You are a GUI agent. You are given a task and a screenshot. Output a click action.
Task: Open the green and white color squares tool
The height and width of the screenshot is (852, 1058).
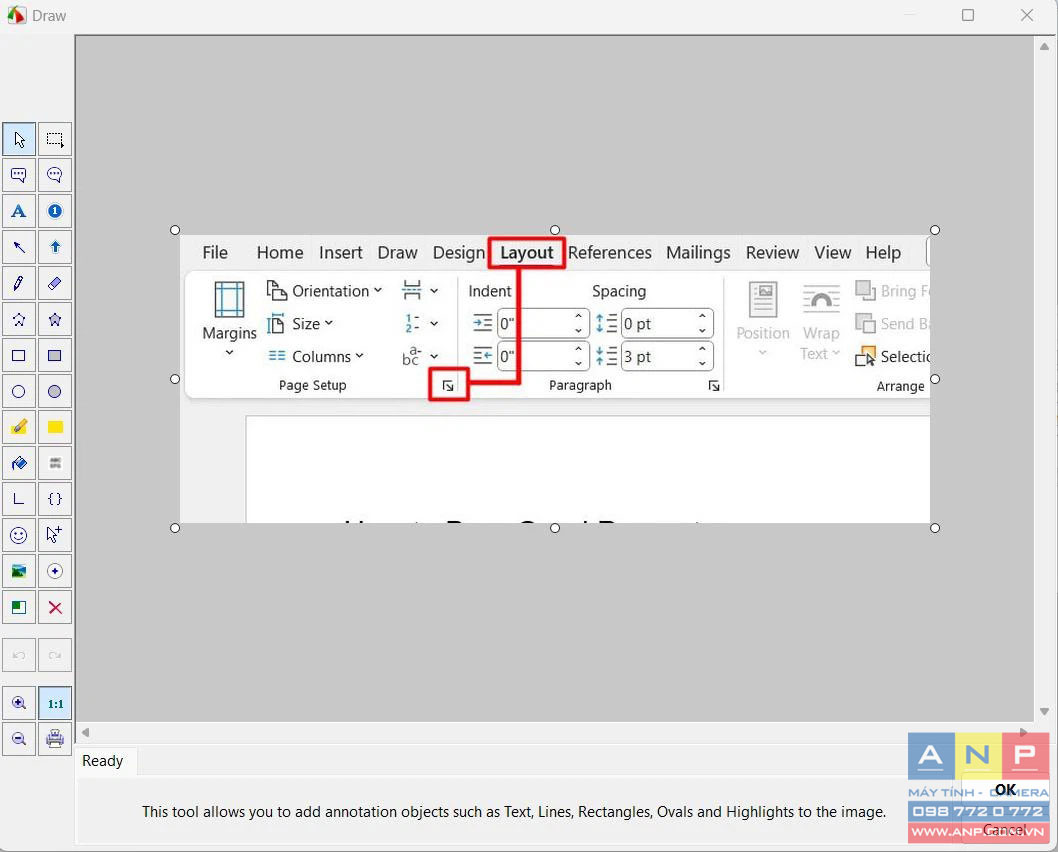click(19, 607)
